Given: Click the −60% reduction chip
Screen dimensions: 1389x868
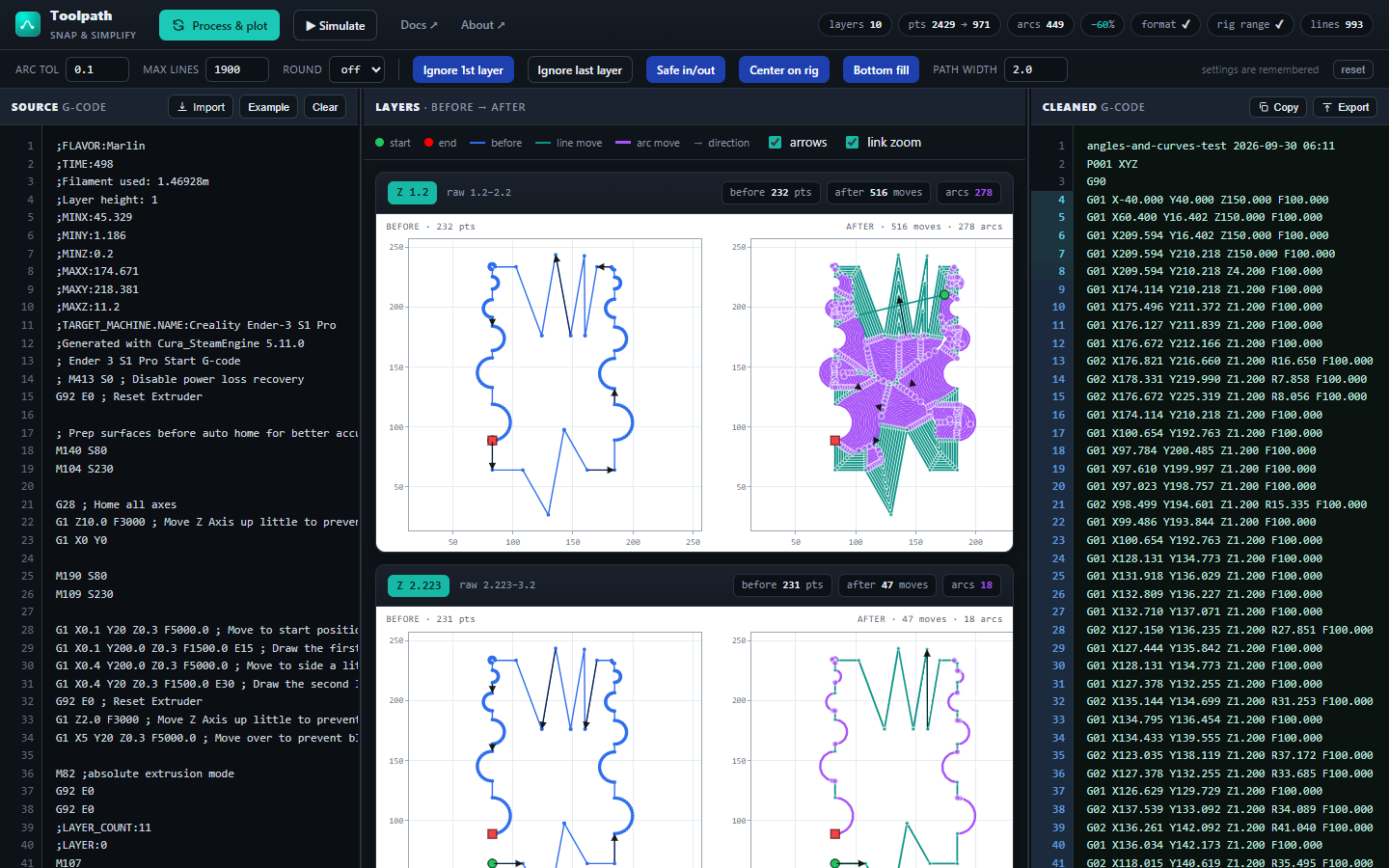Looking at the screenshot, I should (x=1103, y=24).
